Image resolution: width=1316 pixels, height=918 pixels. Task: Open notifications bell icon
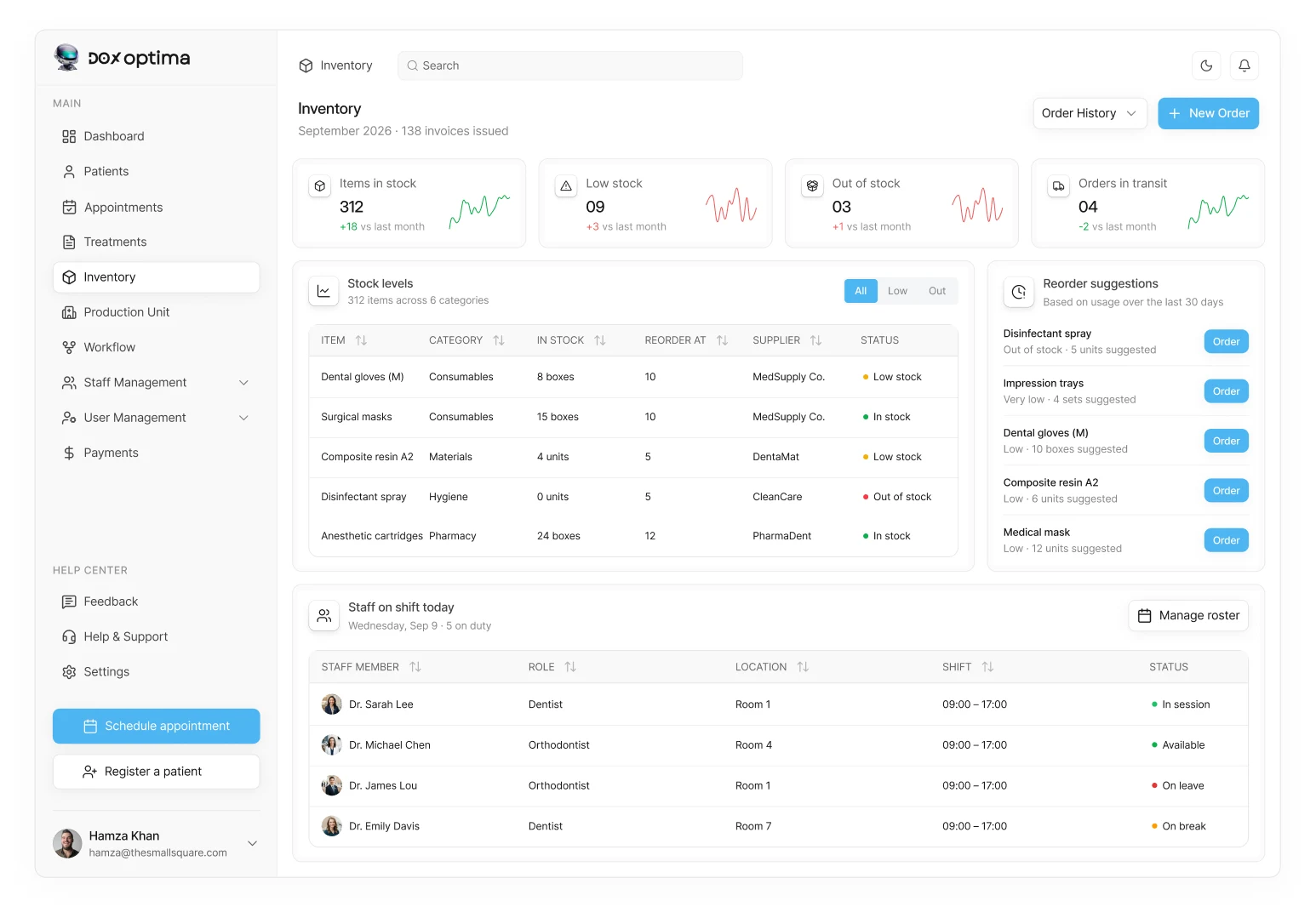[1244, 66]
